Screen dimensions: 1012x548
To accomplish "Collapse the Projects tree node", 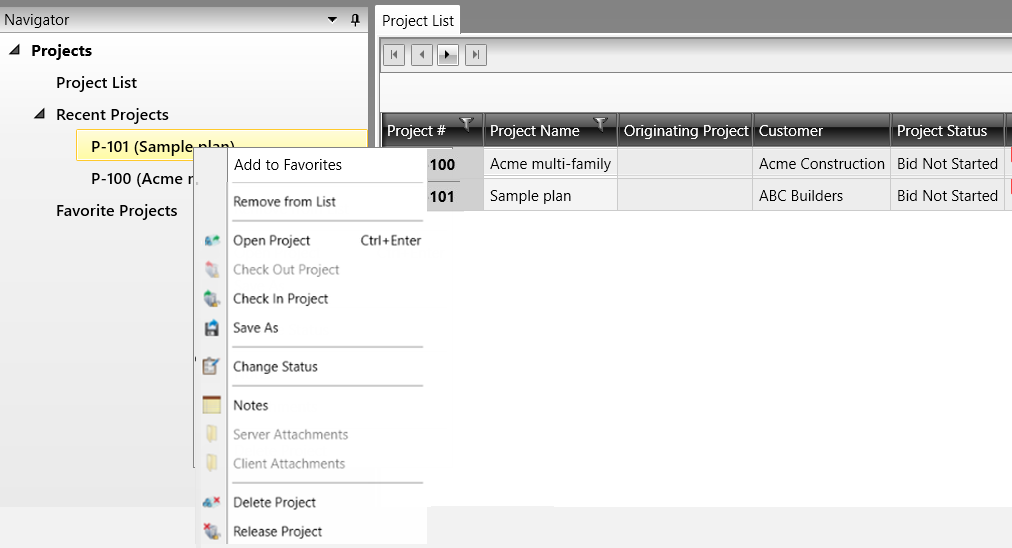I will tap(15, 50).
